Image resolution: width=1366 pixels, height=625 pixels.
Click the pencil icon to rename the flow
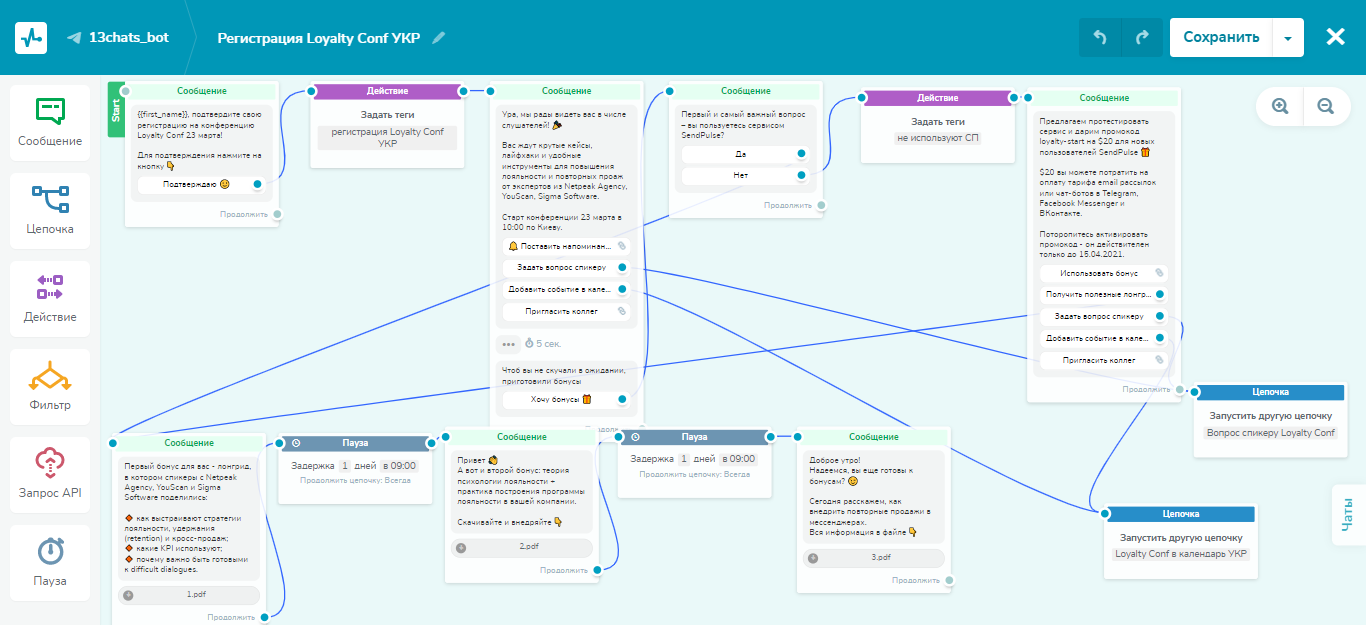(439, 38)
